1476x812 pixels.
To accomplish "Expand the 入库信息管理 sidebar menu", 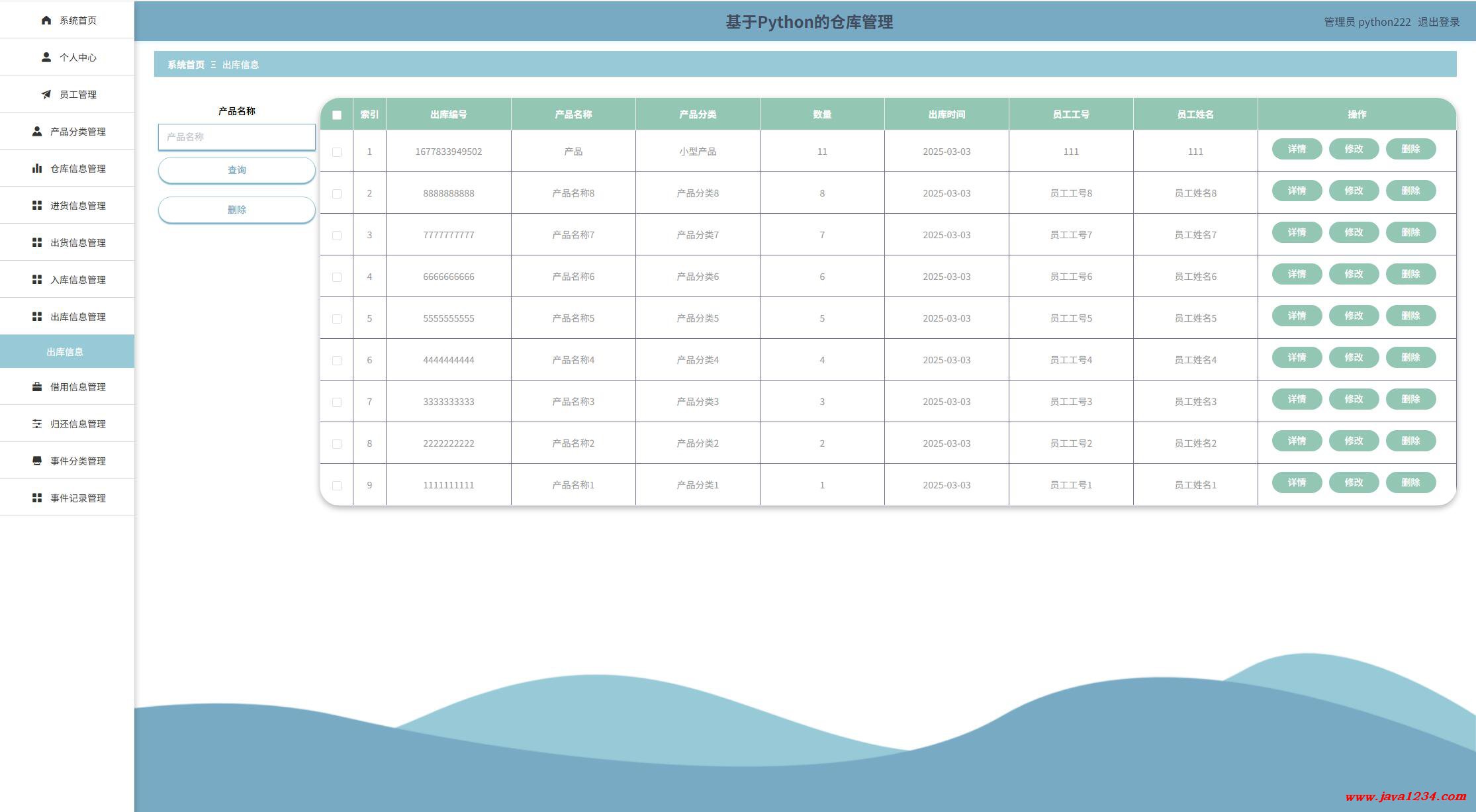I will 68,280.
